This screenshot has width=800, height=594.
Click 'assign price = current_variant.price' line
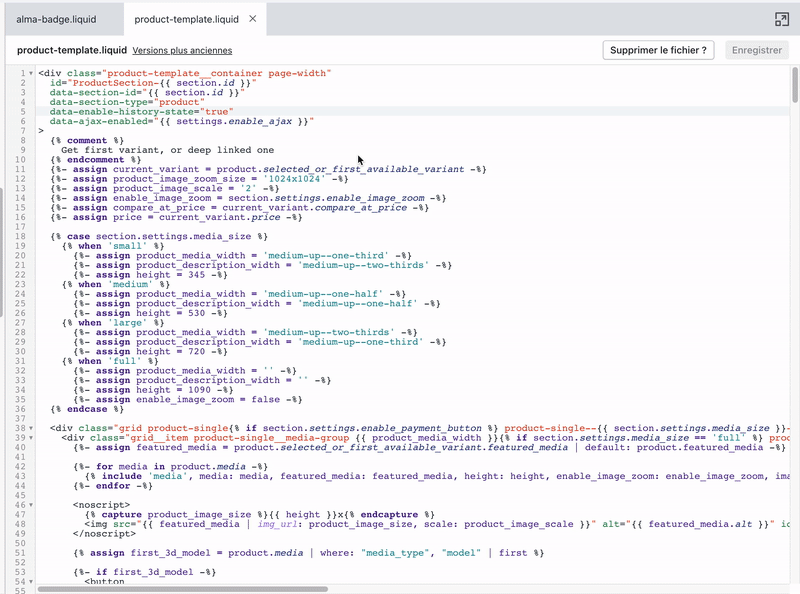click(x=176, y=217)
